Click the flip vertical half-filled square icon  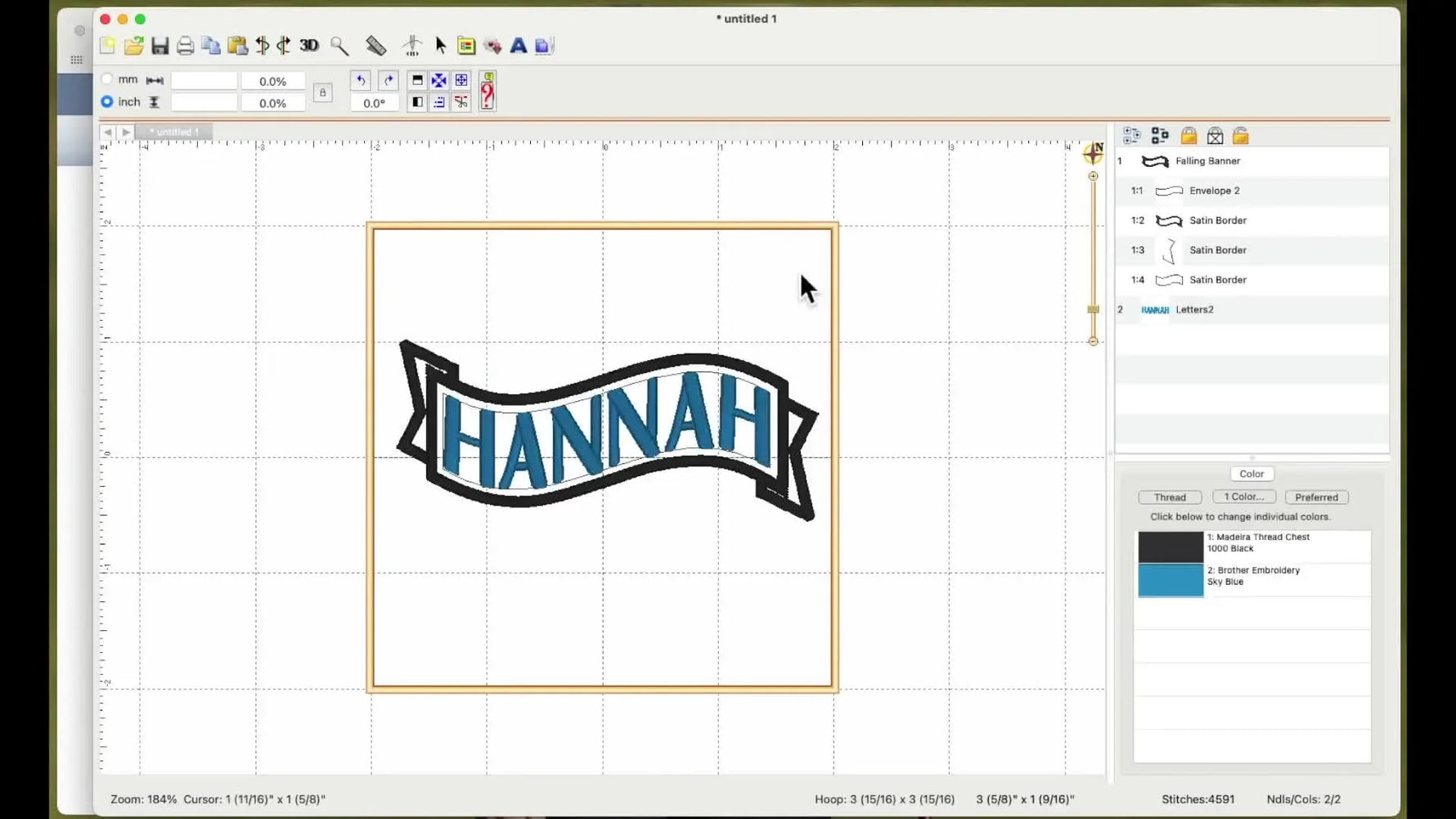coord(417,80)
